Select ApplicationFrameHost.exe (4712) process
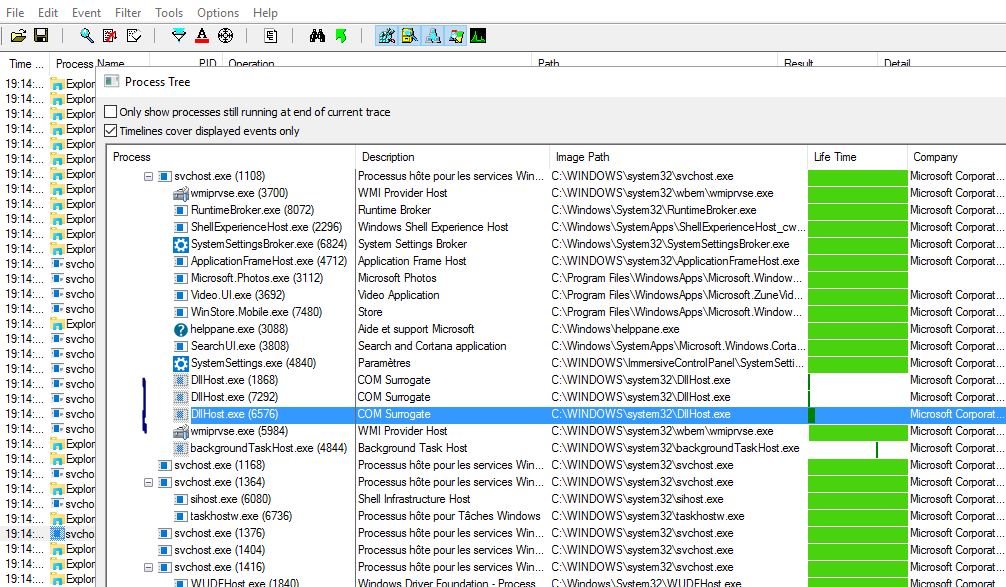The width and height of the screenshot is (1006, 587). [269, 261]
